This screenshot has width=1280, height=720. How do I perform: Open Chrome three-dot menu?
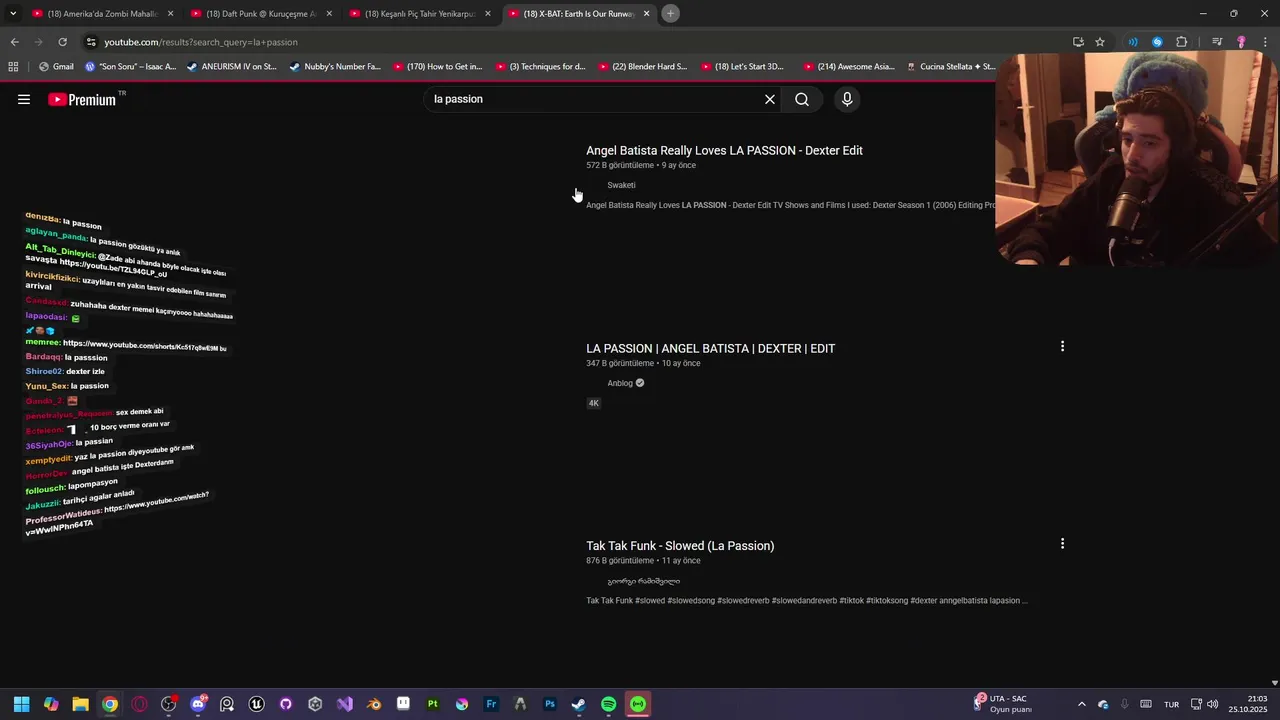coord(1265,42)
